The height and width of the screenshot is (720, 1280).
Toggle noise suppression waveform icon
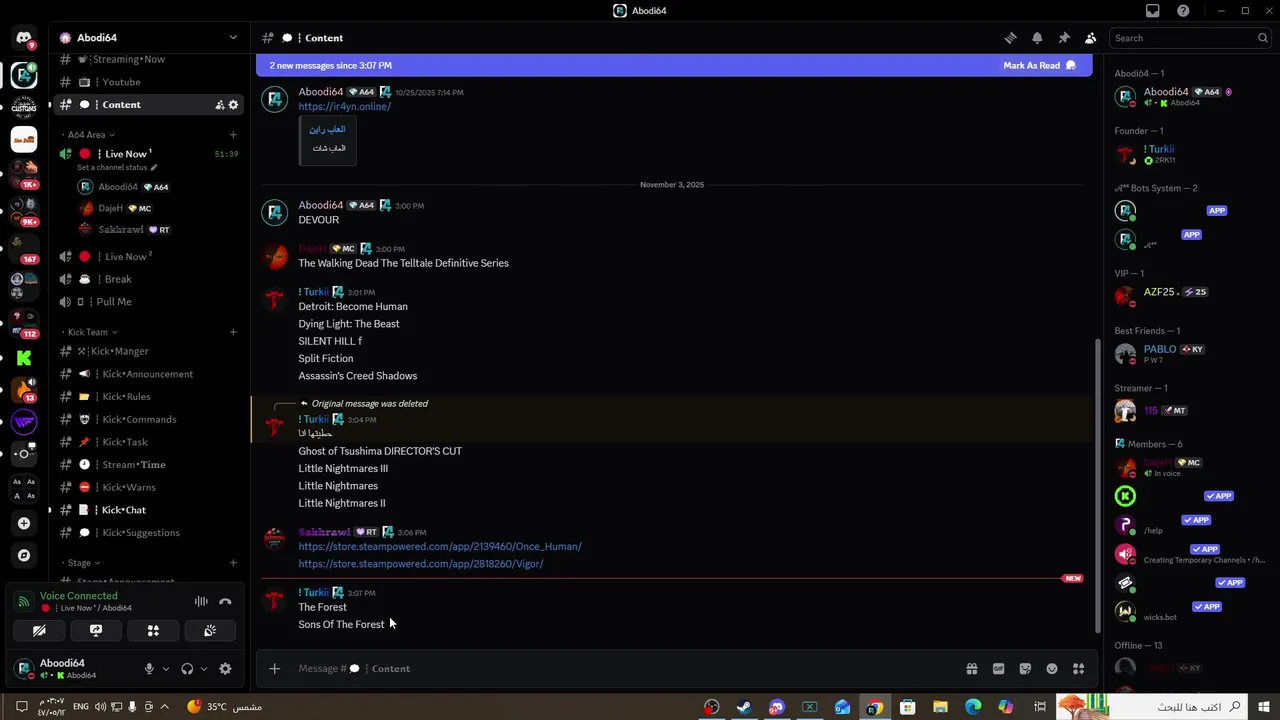pos(201,602)
